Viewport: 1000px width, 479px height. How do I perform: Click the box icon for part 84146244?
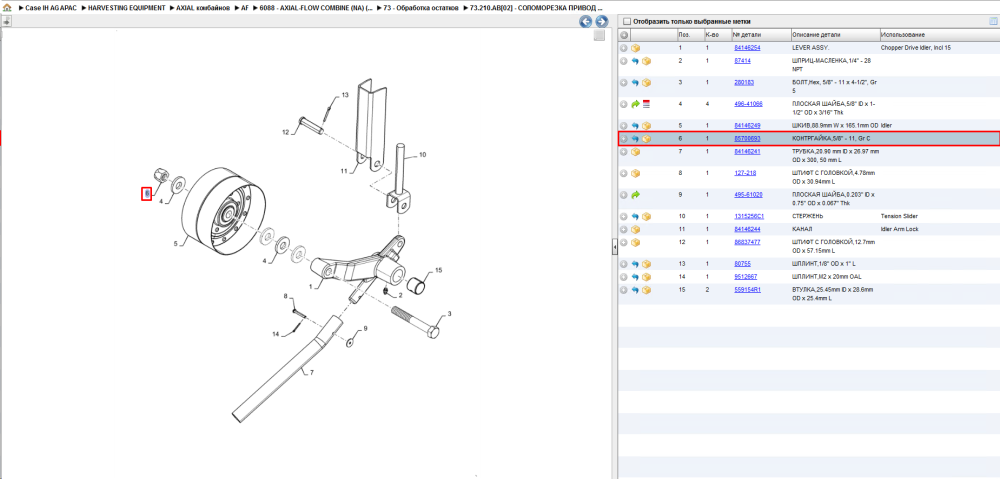coord(635,229)
